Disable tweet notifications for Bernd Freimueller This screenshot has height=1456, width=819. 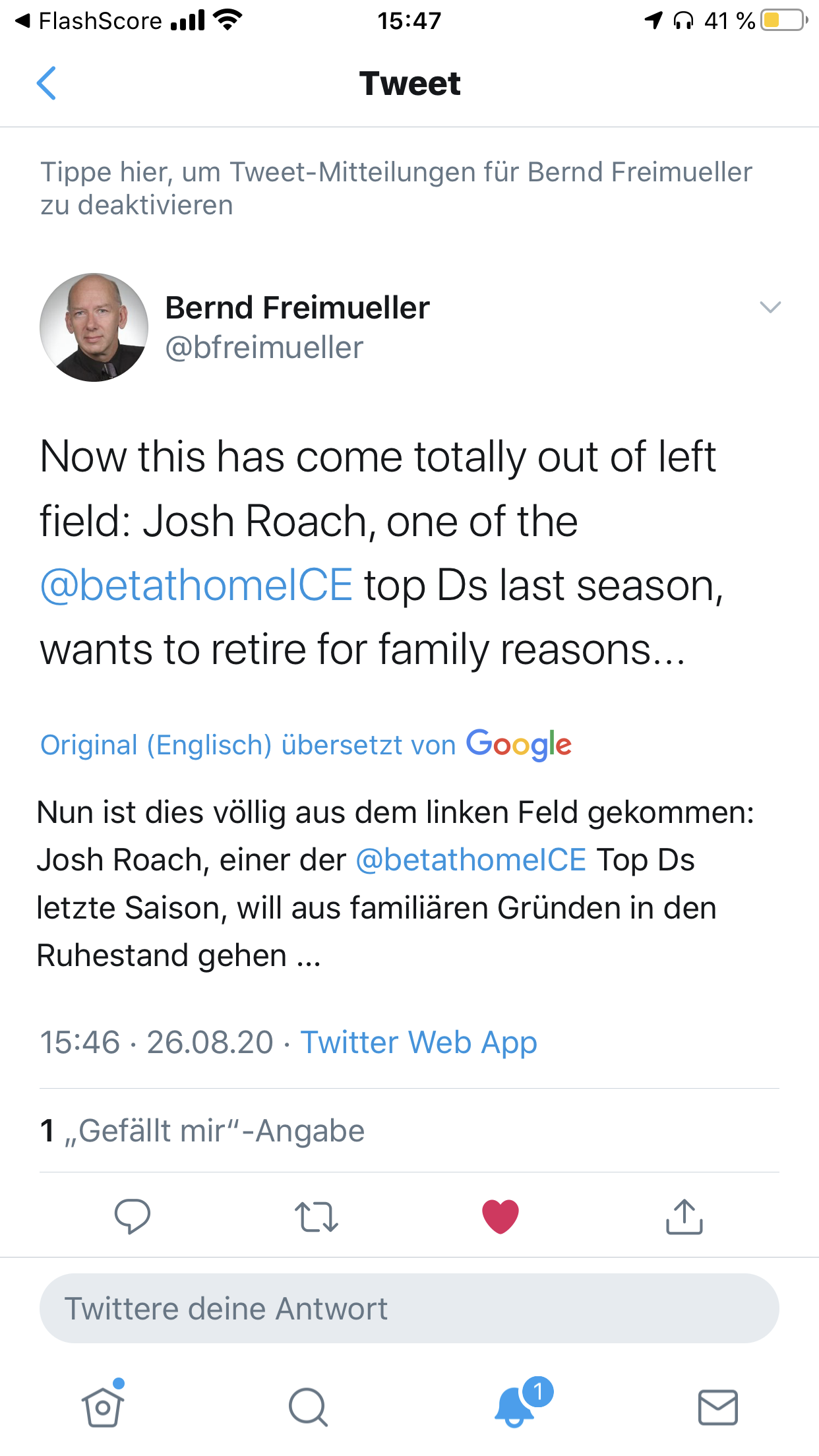point(396,188)
